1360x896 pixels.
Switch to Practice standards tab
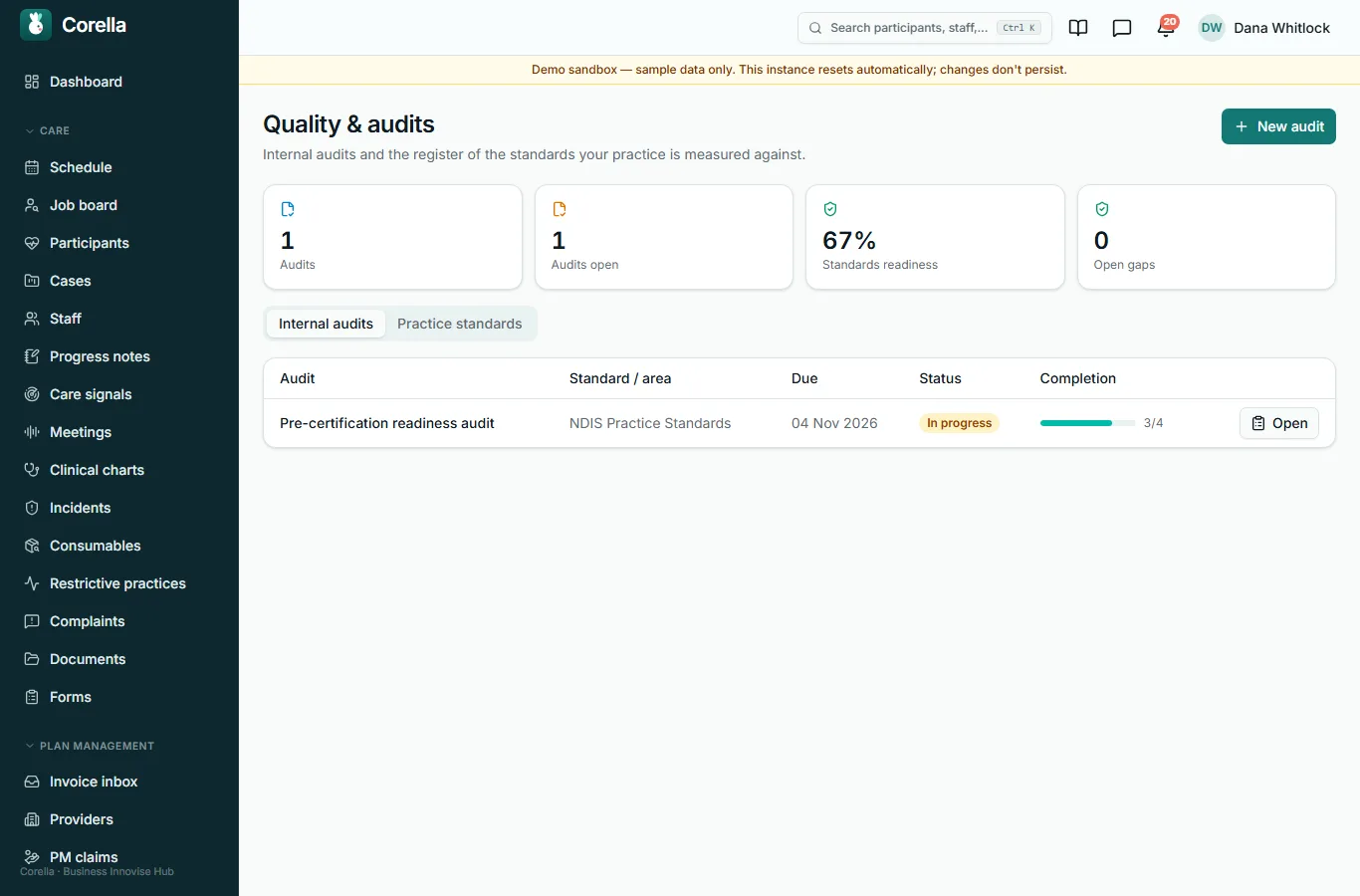tap(459, 324)
